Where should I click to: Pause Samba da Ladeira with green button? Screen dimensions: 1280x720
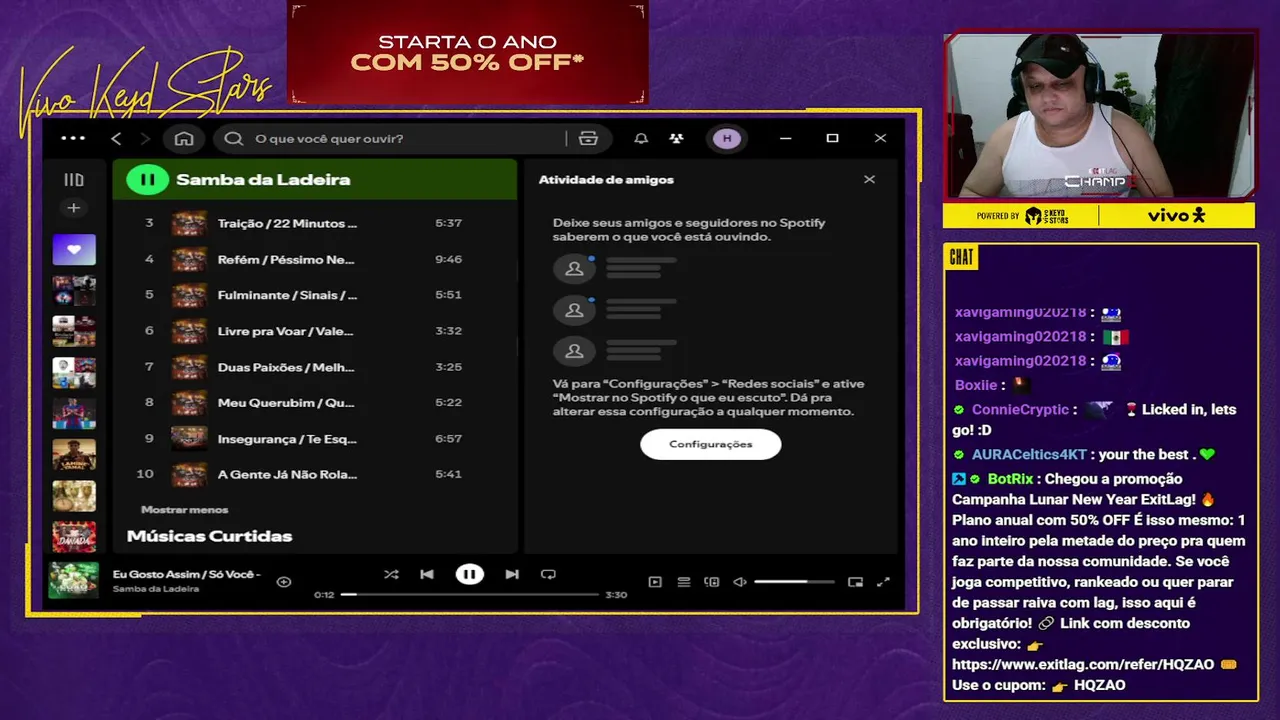coord(147,180)
